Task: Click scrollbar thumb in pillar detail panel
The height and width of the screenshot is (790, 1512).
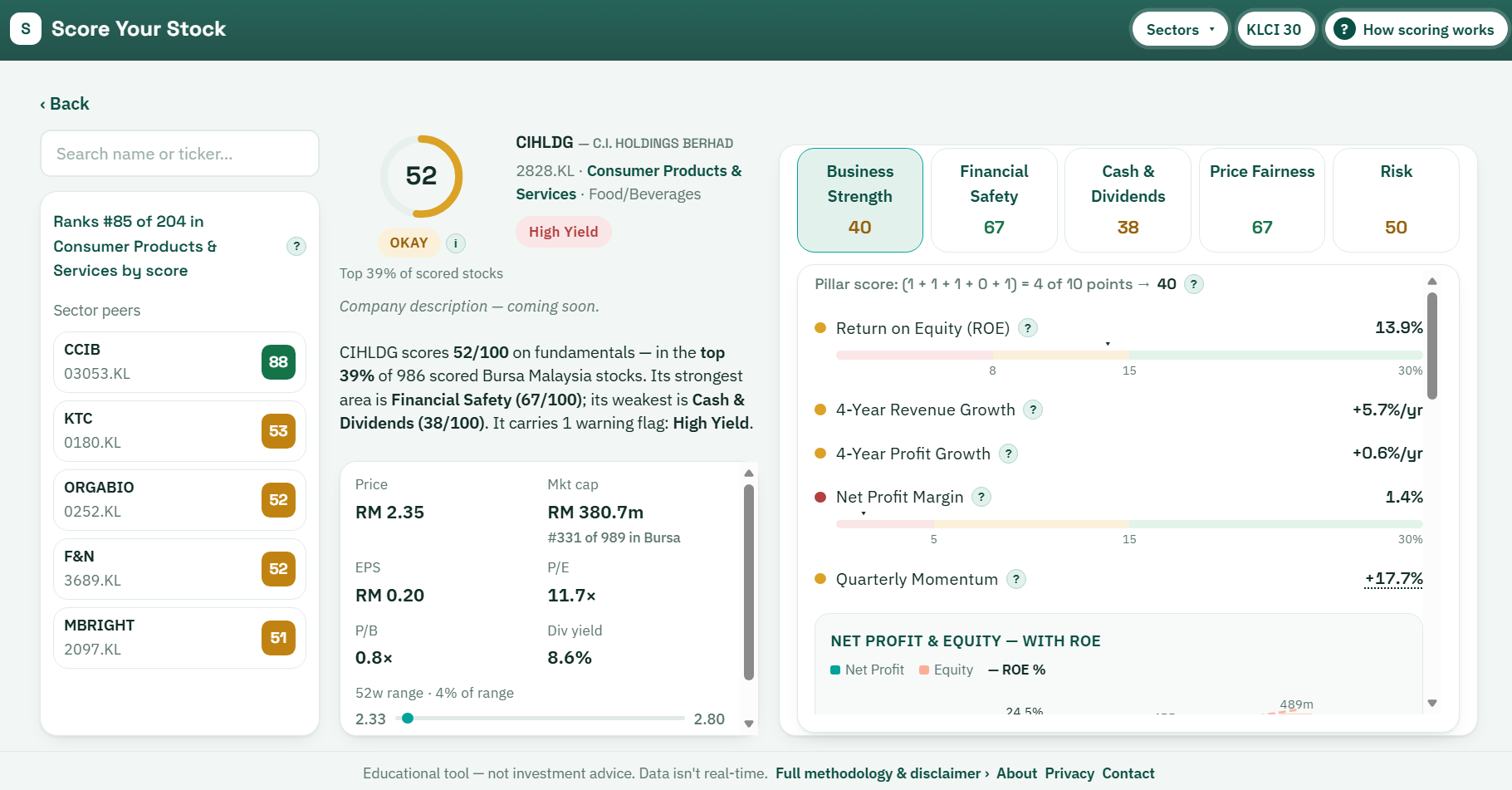Action: click(1432, 346)
